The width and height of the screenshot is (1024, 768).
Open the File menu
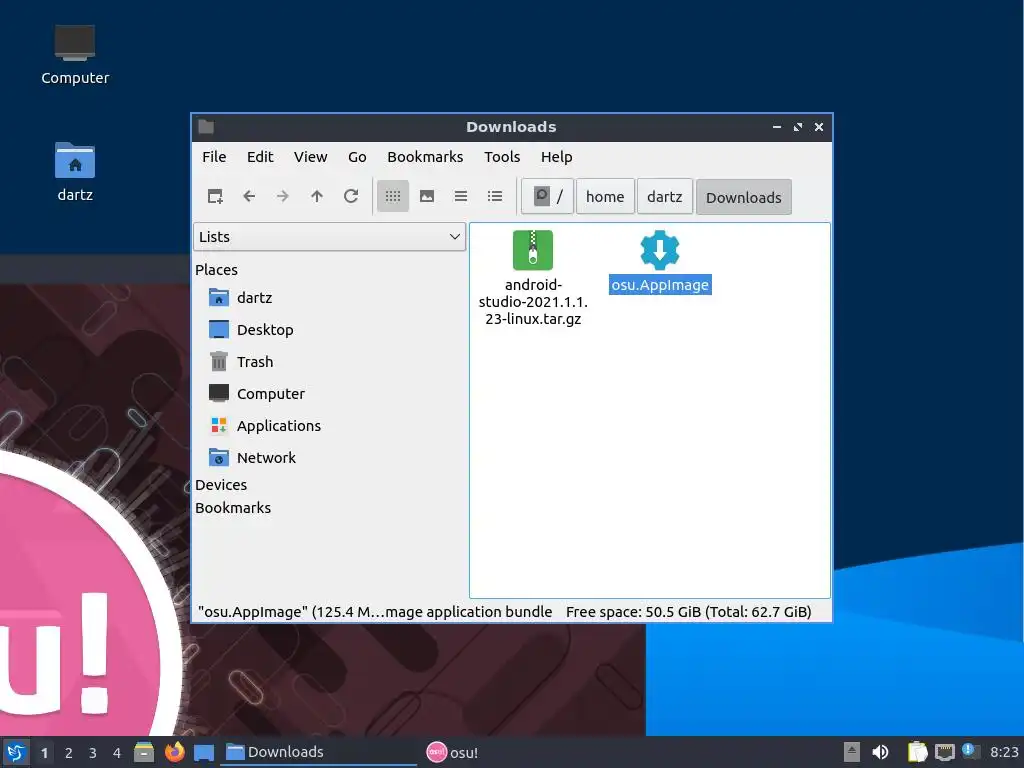[x=214, y=157]
